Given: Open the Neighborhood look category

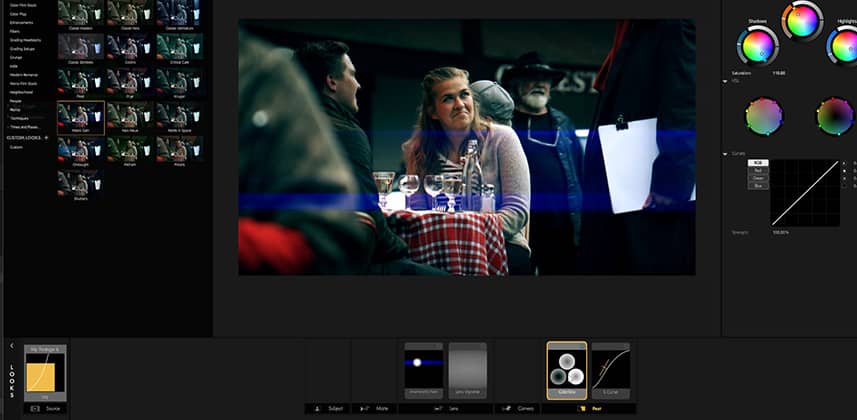Looking at the screenshot, I should point(20,92).
